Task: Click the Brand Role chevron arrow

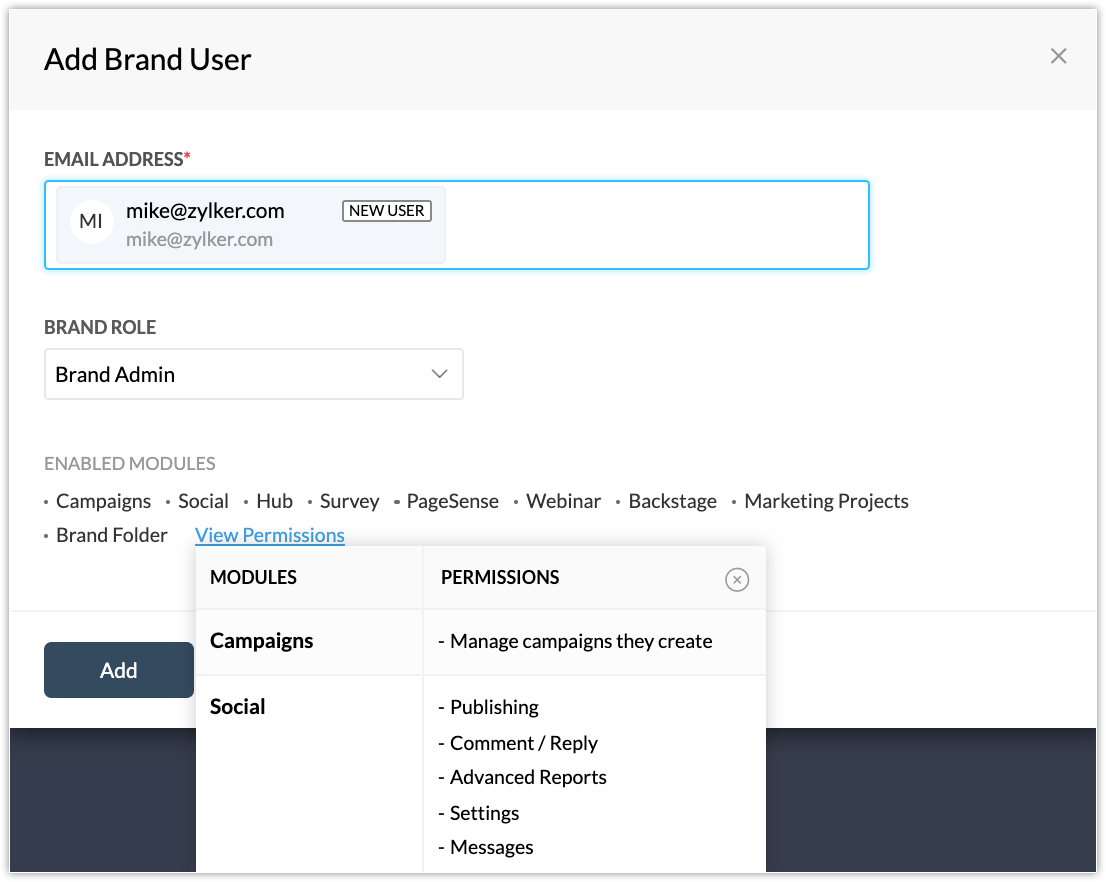Action: [x=439, y=374]
